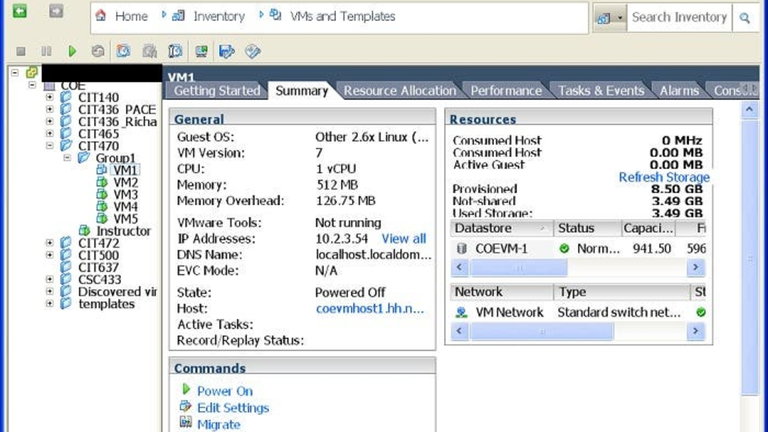The height and width of the screenshot is (432, 768).
Task: Switch to Resource Allocation tab
Action: point(400,91)
